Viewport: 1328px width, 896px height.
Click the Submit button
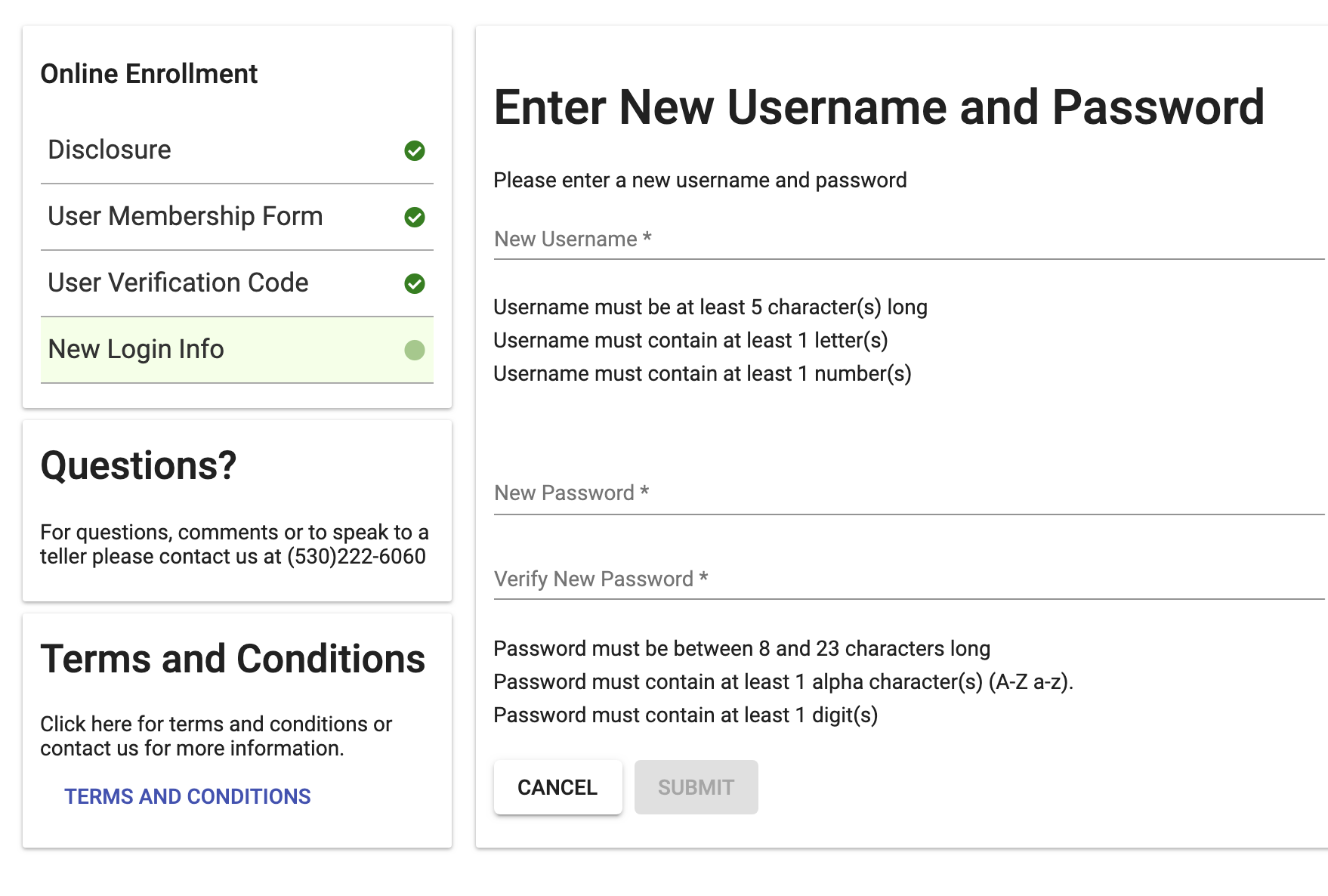pyautogui.click(x=696, y=787)
